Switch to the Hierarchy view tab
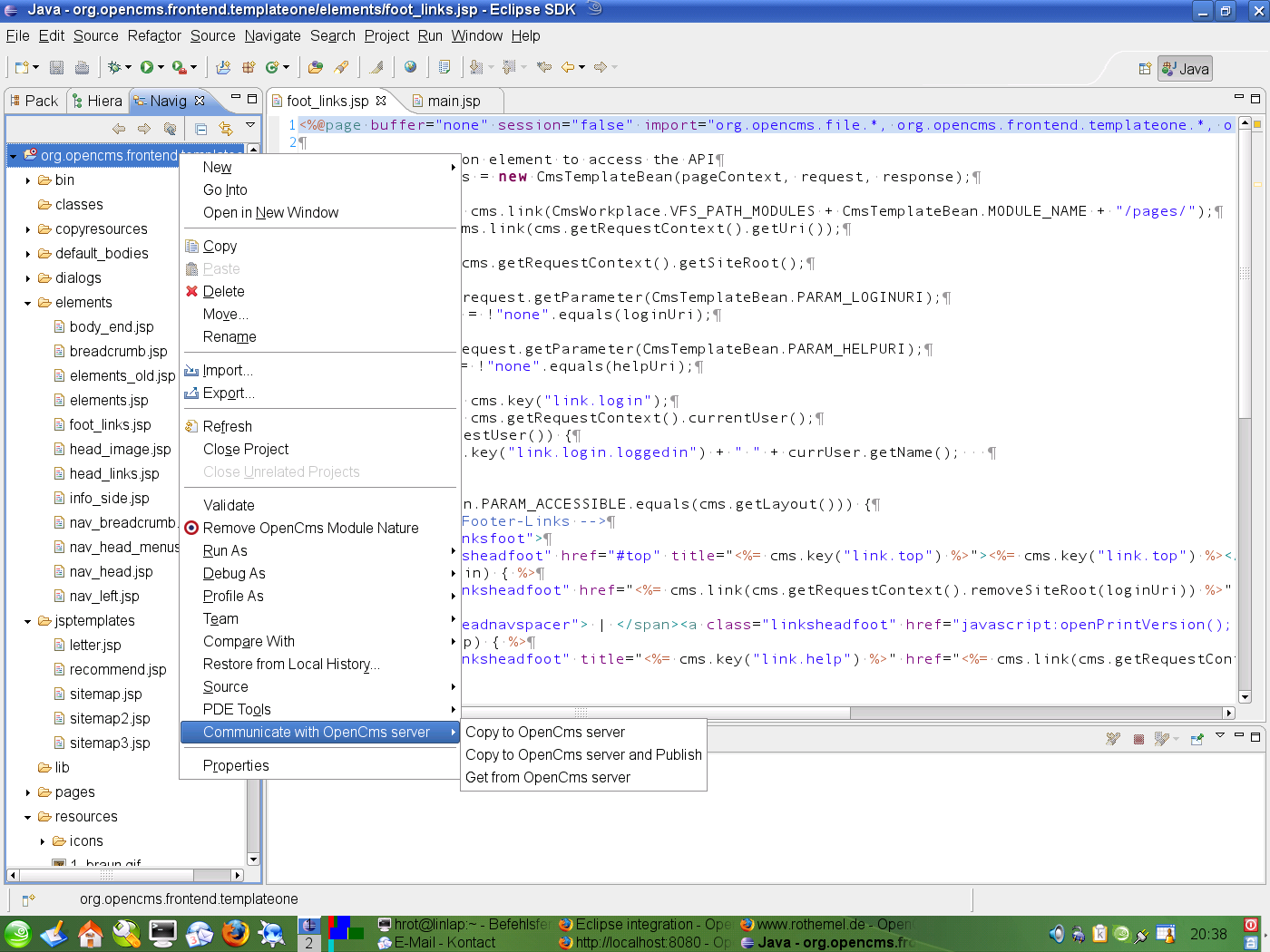This screenshot has width=1270, height=952. click(x=98, y=101)
